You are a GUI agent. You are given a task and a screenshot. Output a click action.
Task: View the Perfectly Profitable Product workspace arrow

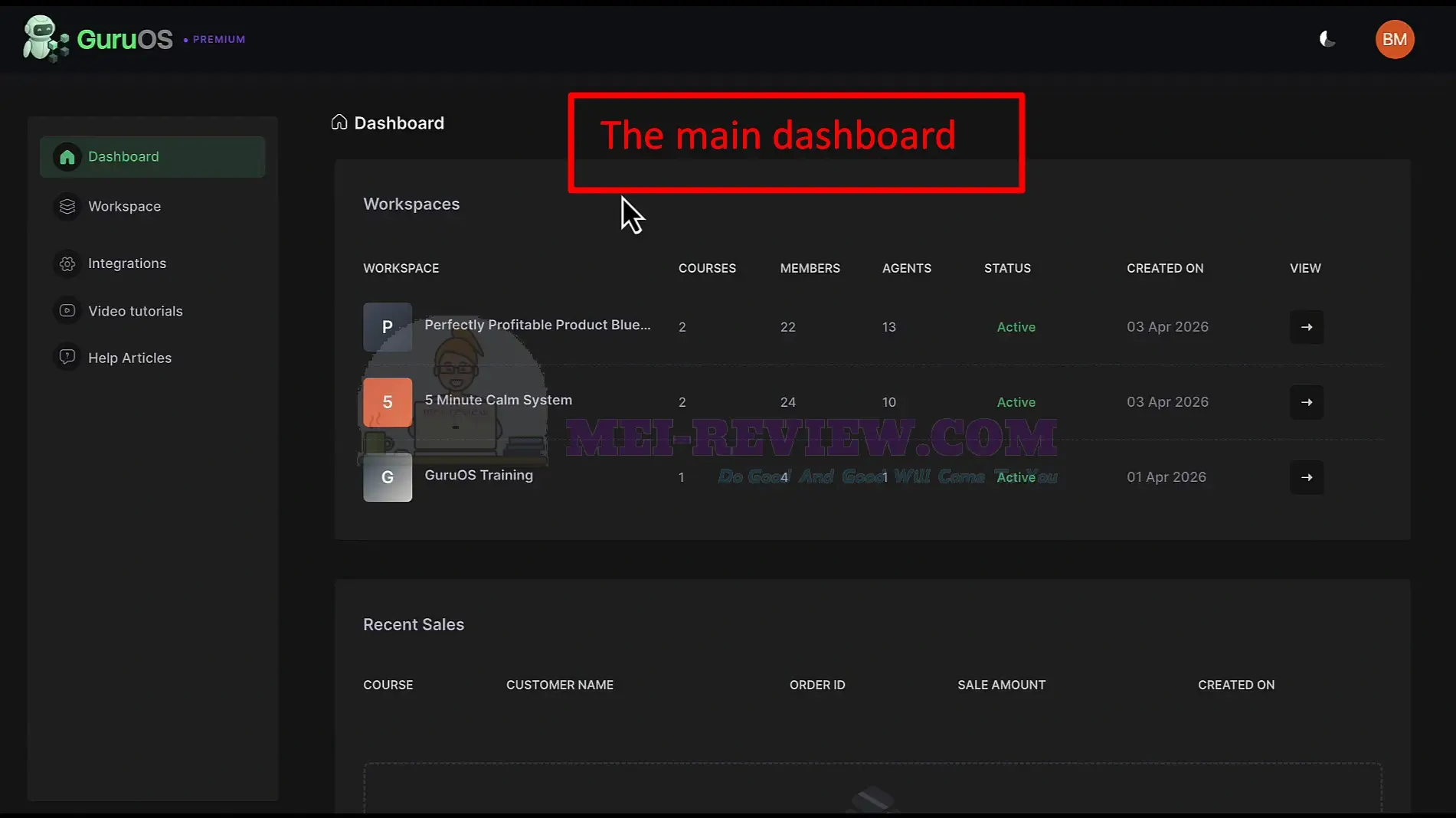[x=1307, y=327]
